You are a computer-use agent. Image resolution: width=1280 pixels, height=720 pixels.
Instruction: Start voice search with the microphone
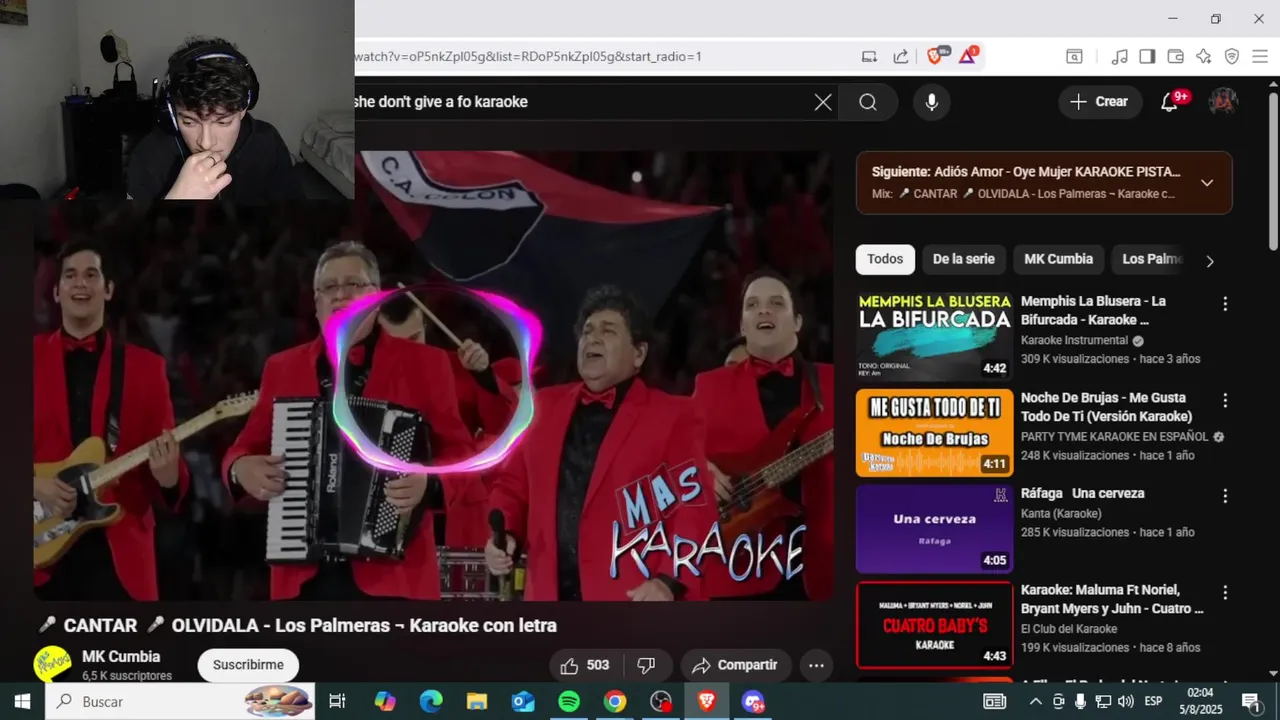pyautogui.click(x=931, y=102)
